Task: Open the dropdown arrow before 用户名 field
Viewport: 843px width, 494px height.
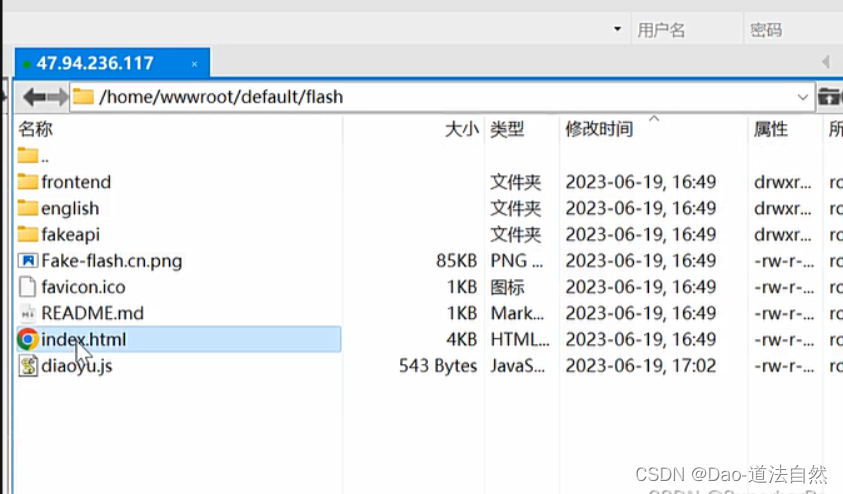Action: (617, 29)
